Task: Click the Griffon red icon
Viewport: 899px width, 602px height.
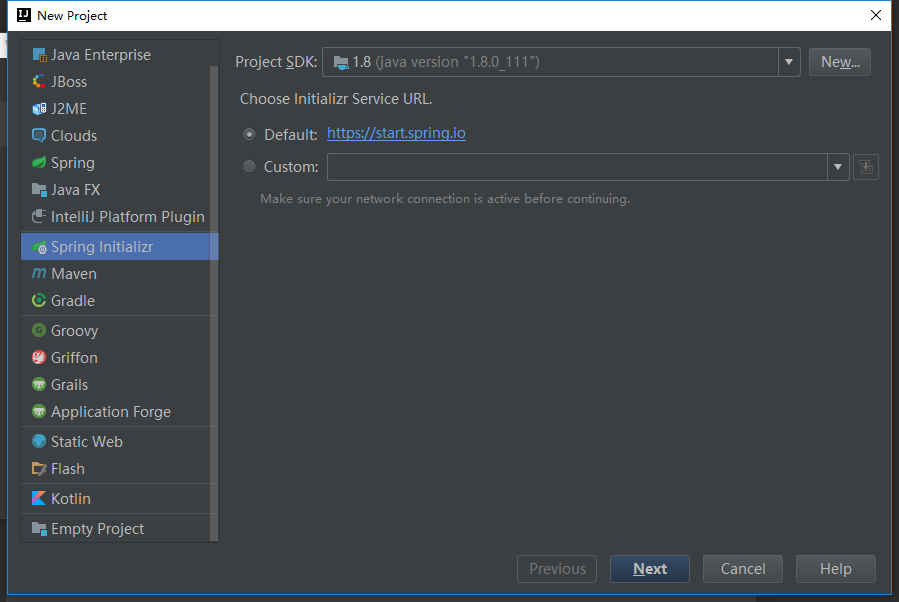Action: (39, 357)
